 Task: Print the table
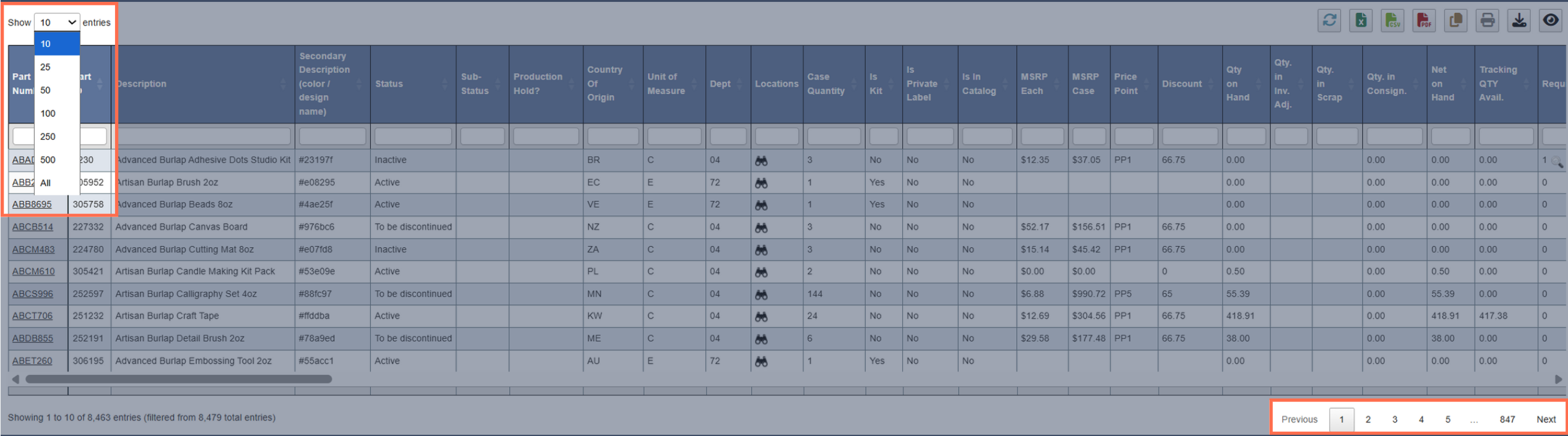click(1487, 20)
